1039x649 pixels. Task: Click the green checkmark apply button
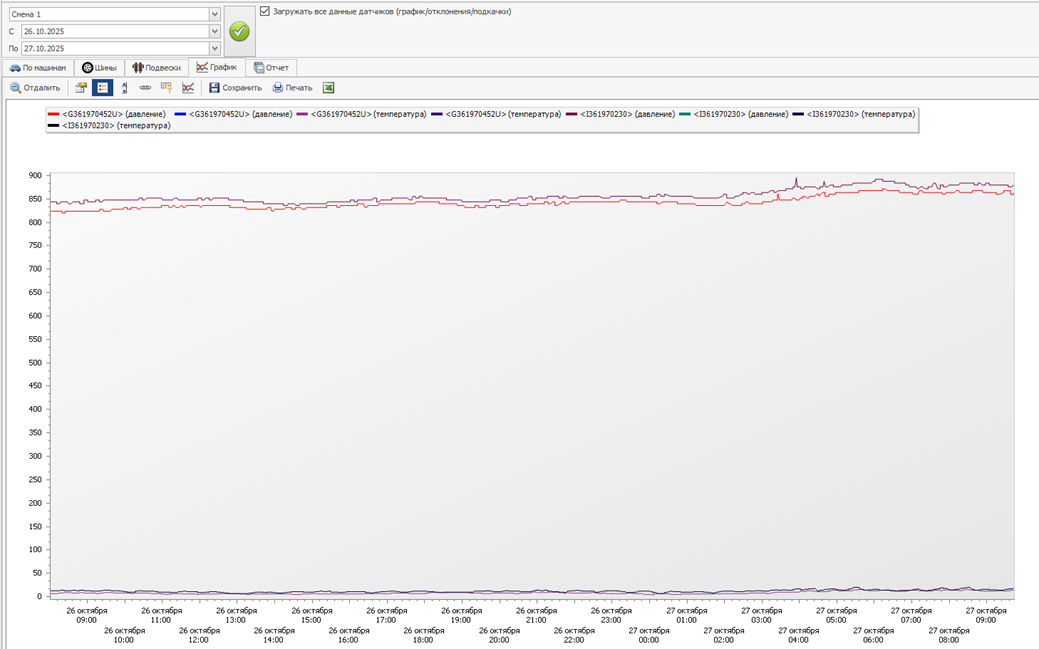(239, 31)
